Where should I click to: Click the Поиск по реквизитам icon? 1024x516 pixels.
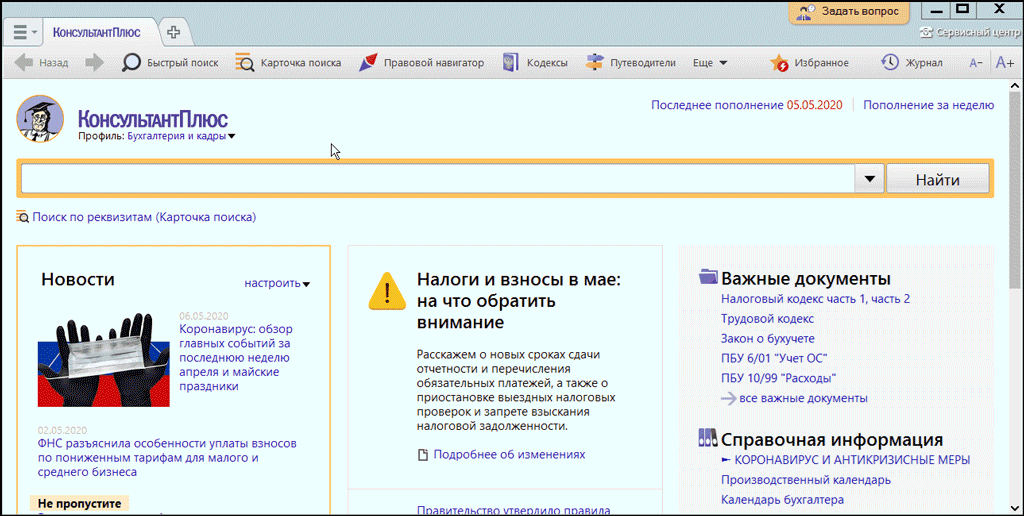23,216
